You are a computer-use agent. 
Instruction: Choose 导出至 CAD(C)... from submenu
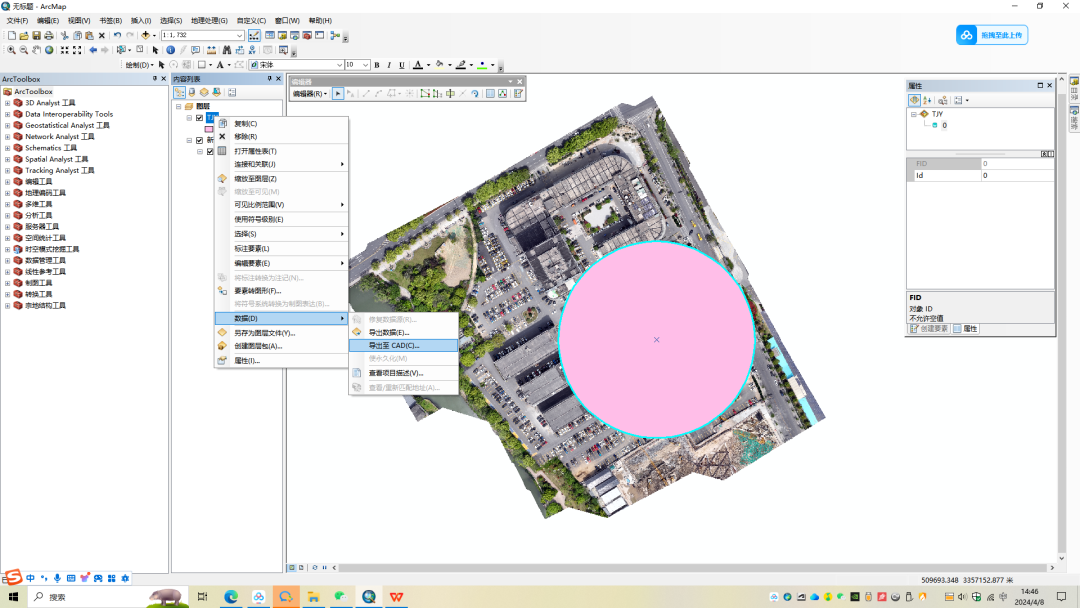point(404,346)
